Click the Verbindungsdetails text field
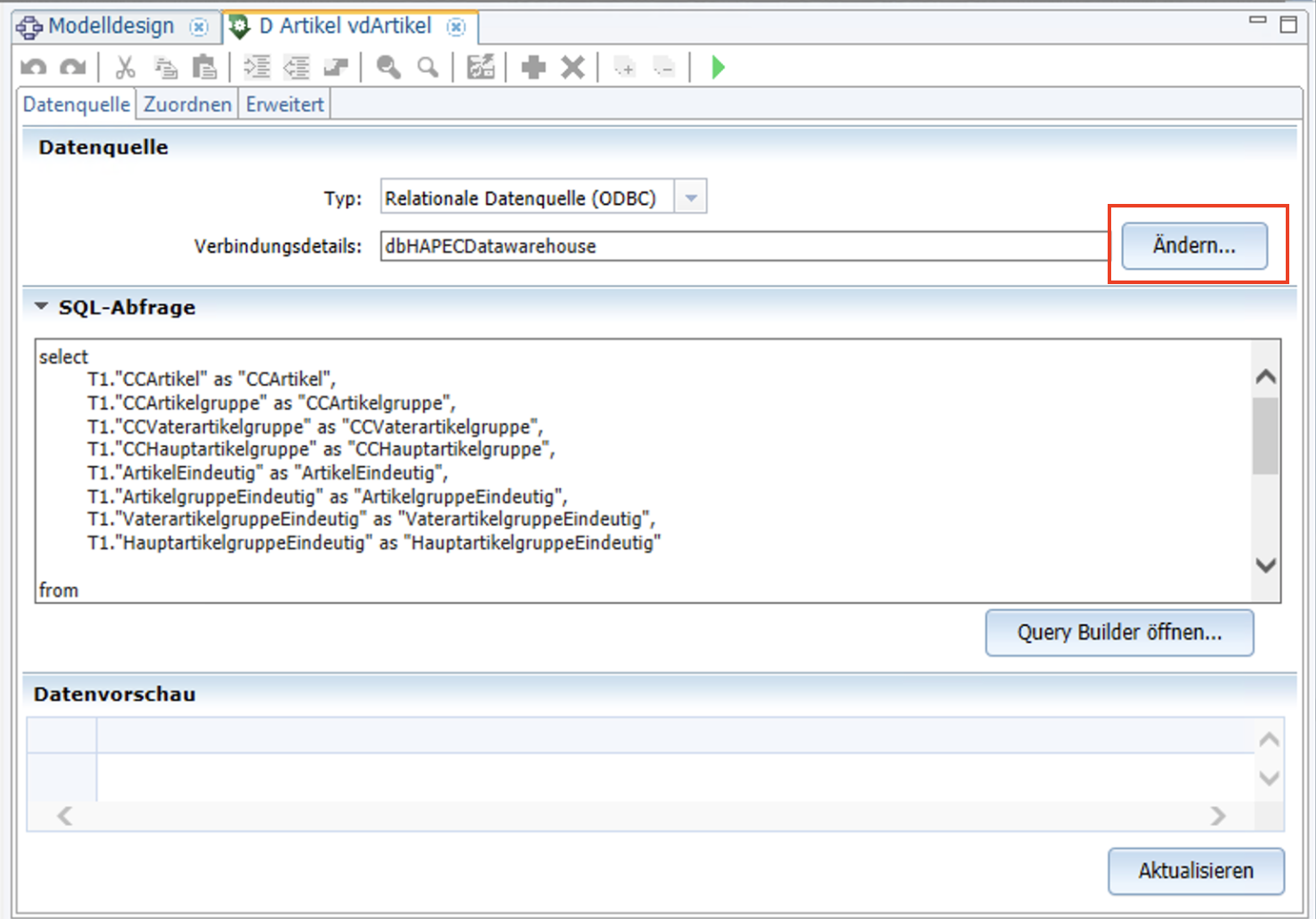The image size is (1316, 919). (x=743, y=247)
